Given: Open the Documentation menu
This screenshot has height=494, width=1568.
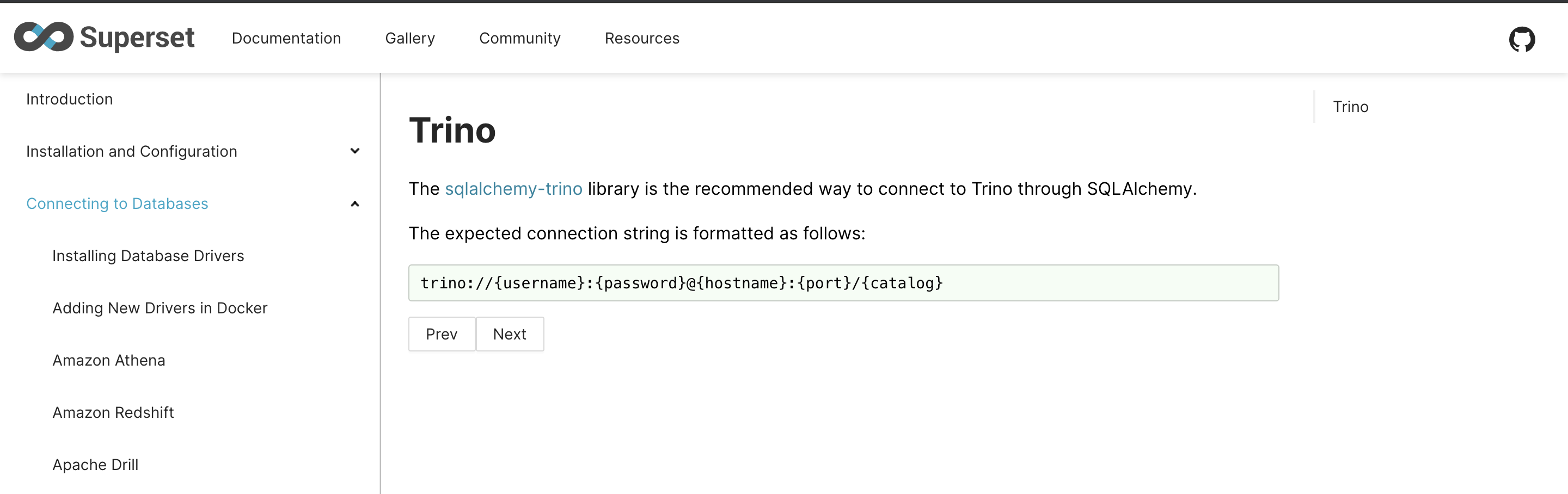Looking at the screenshot, I should pos(286,38).
